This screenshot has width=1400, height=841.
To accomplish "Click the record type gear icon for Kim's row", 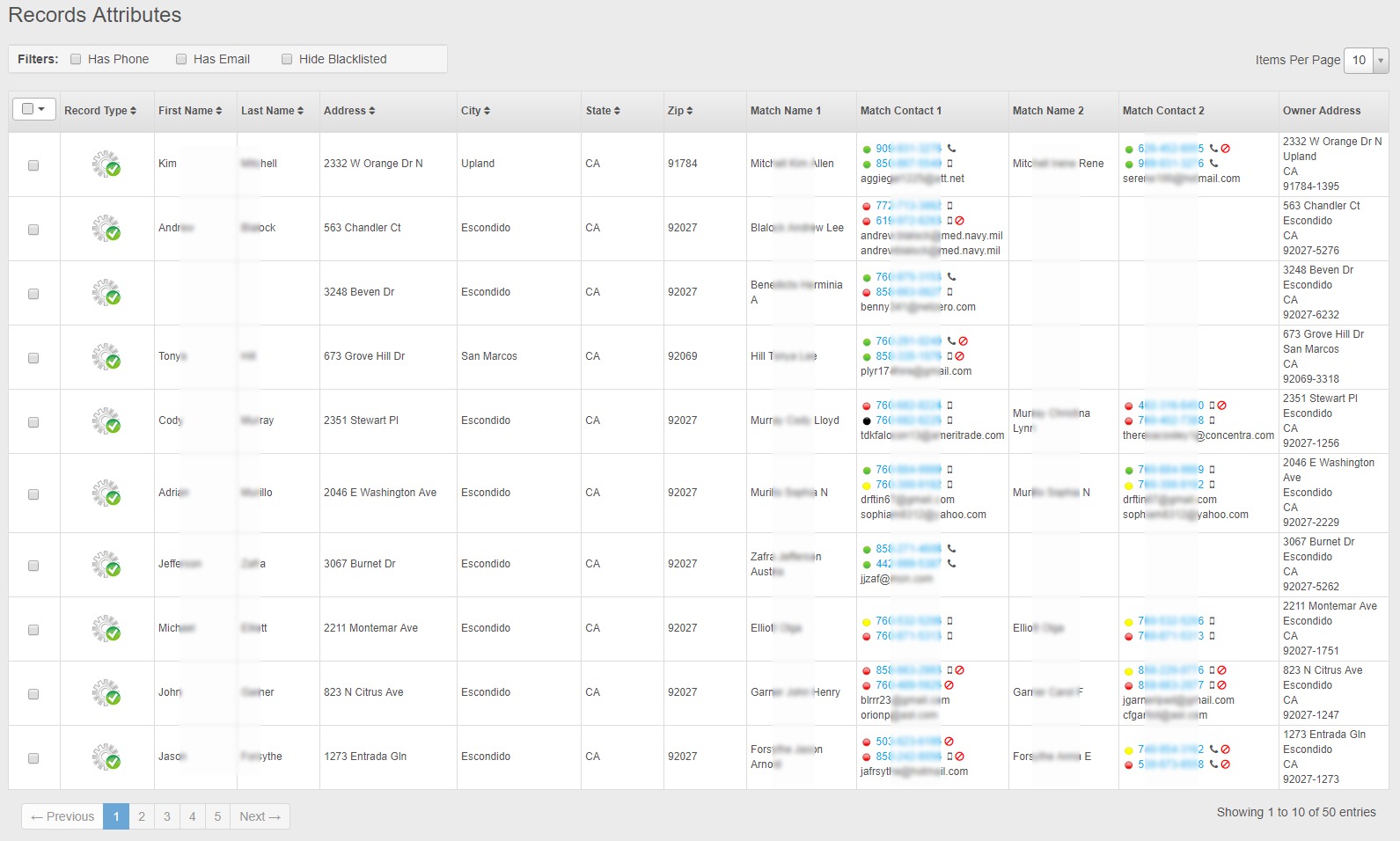I will point(106,165).
